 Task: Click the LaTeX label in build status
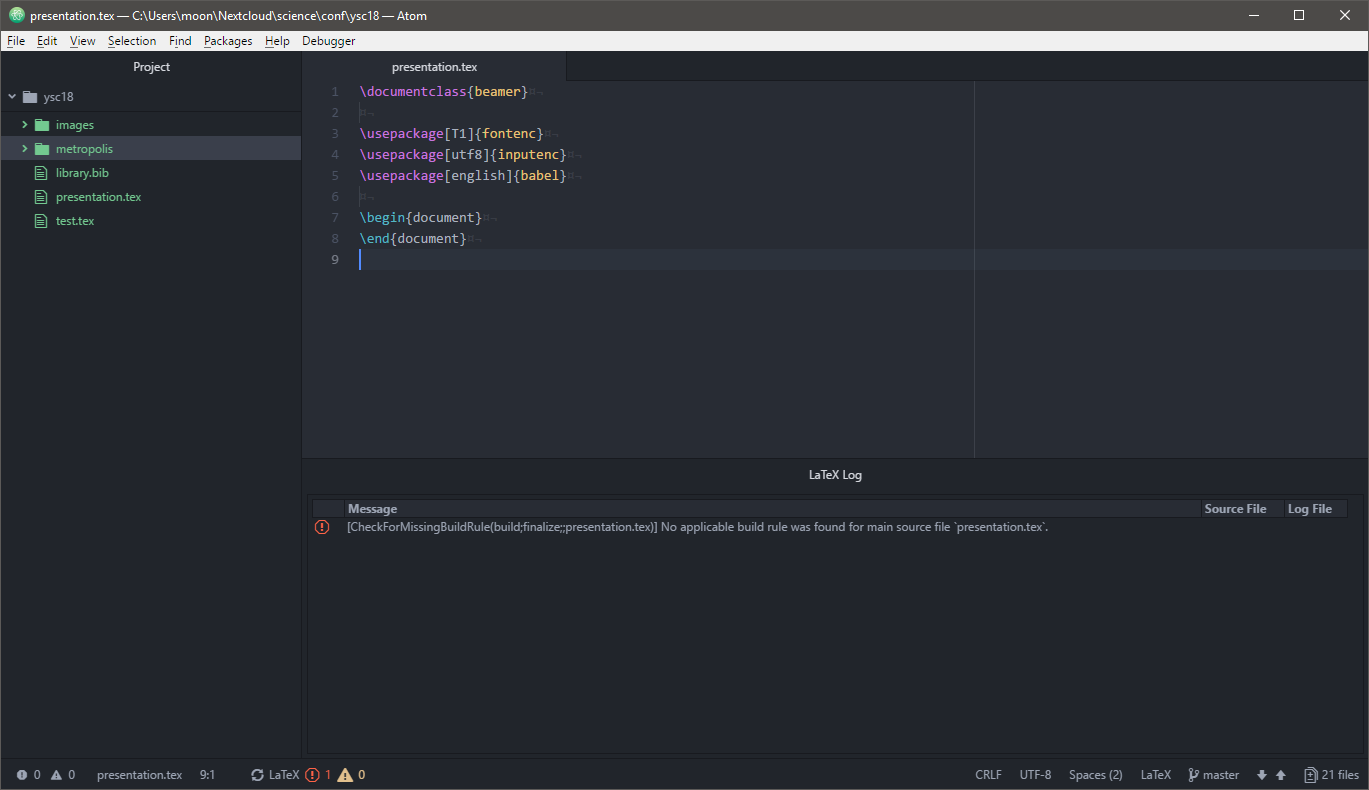[x=284, y=775]
